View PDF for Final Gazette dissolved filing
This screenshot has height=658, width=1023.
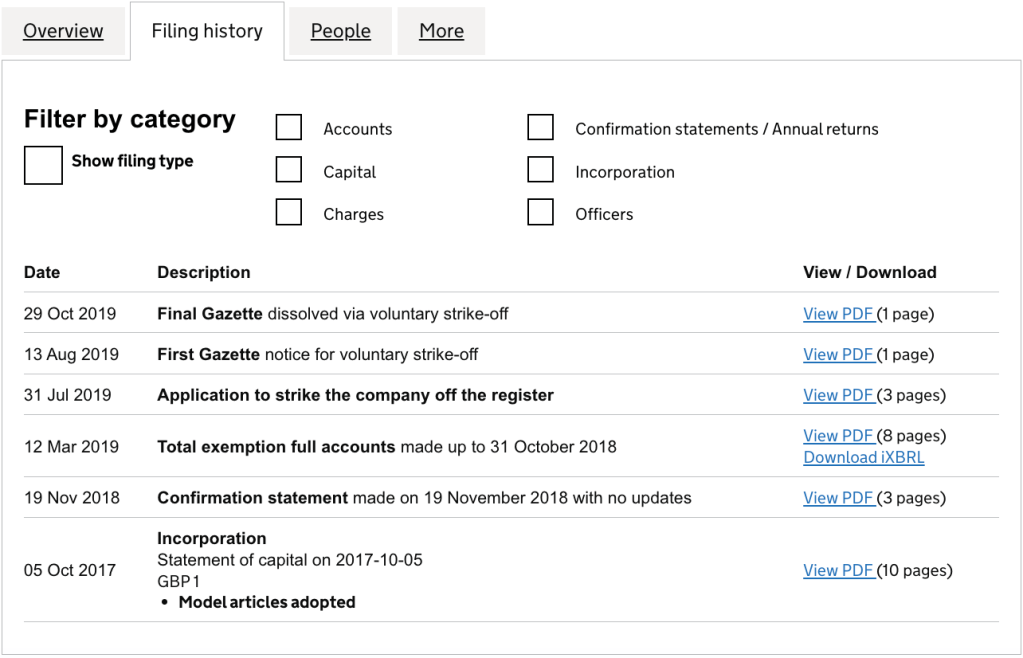click(x=838, y=314)
